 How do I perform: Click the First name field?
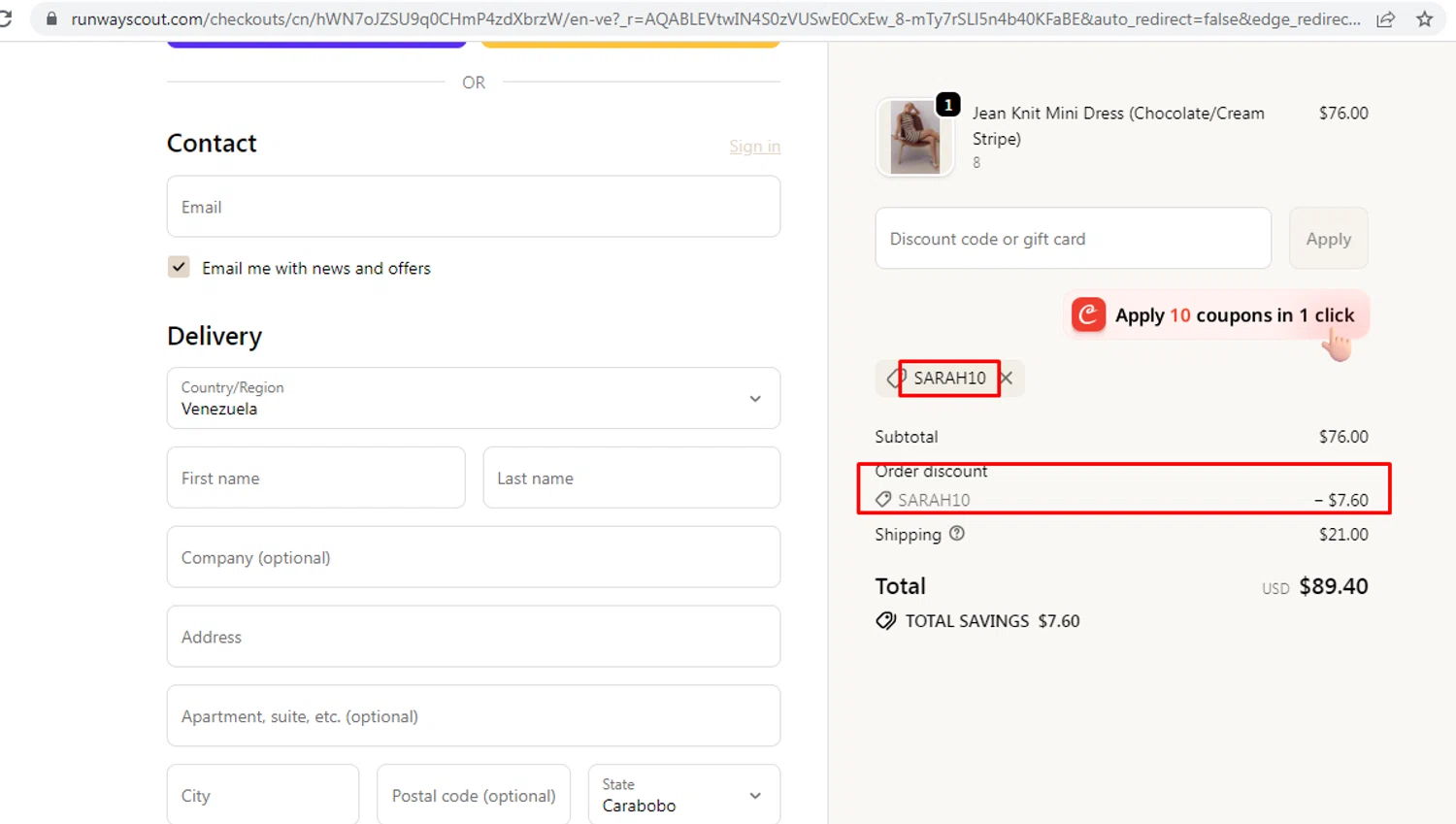tap(316, 478)
